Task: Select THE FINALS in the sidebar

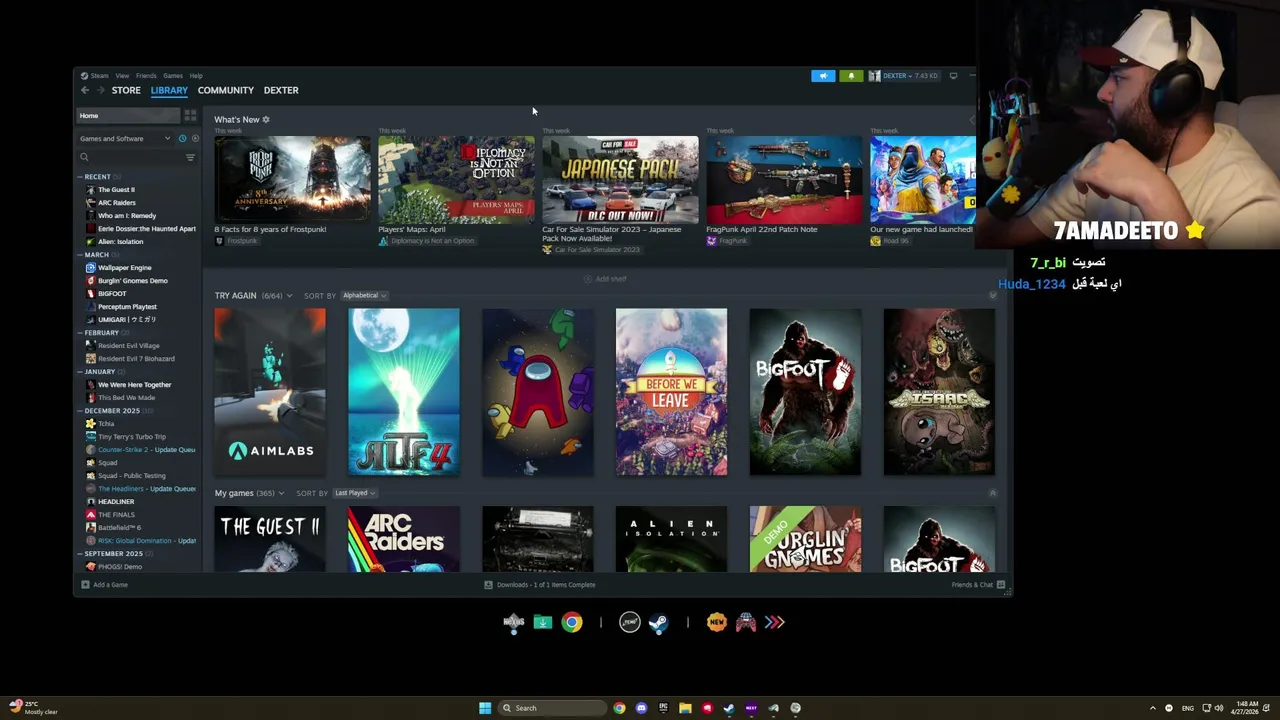Action: coord(116,515)
